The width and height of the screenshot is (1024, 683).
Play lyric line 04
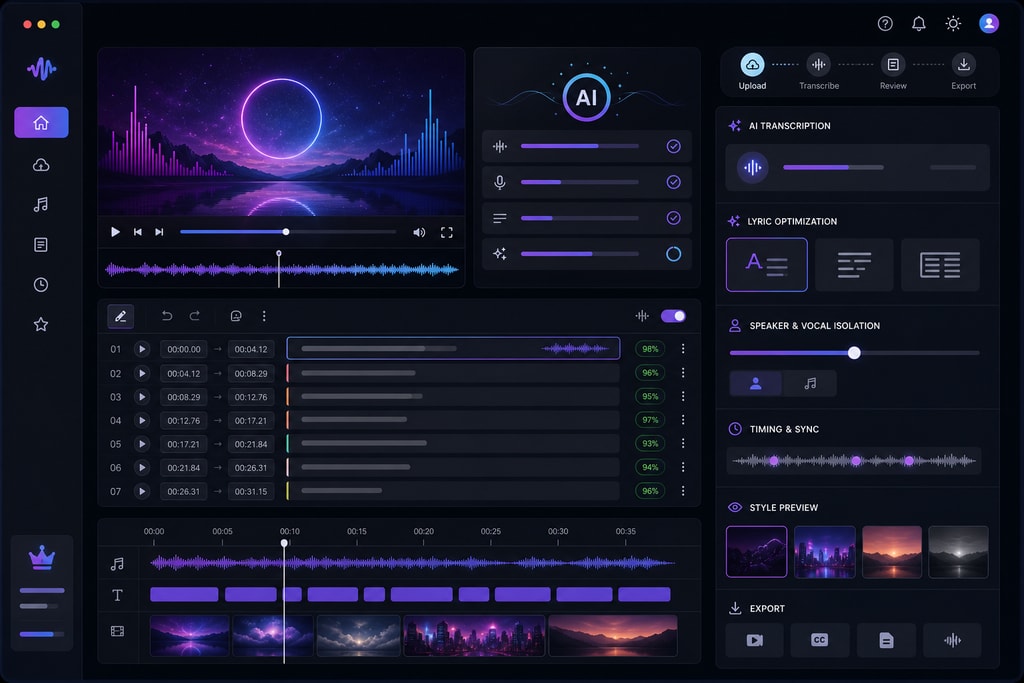pos(142,421)
